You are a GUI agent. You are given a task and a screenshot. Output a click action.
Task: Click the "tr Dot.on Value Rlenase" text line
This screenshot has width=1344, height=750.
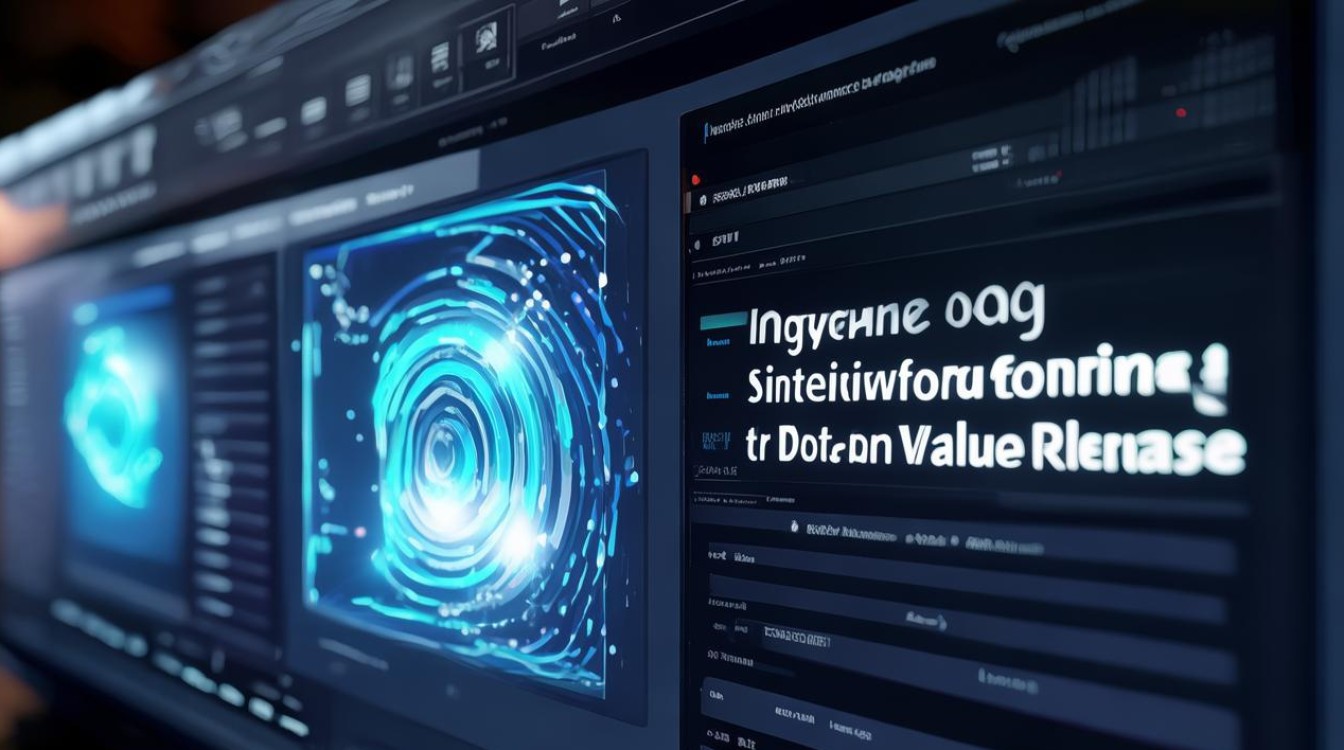point(995,449)
